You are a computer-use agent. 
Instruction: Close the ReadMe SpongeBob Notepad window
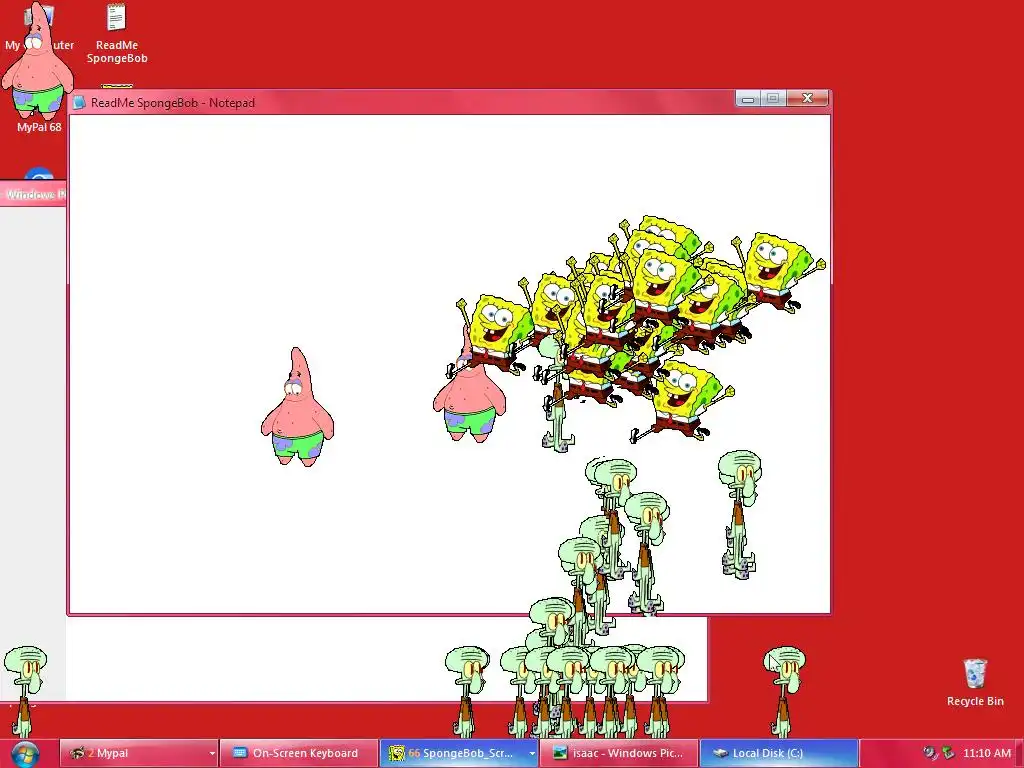coord(807,99)
